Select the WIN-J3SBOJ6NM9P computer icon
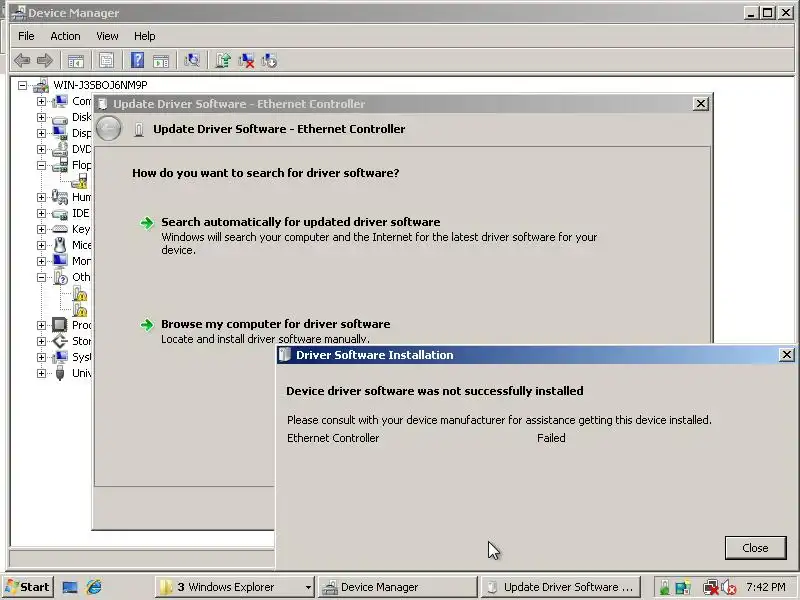Screen dimensions: 800x600 coord(41,85)
